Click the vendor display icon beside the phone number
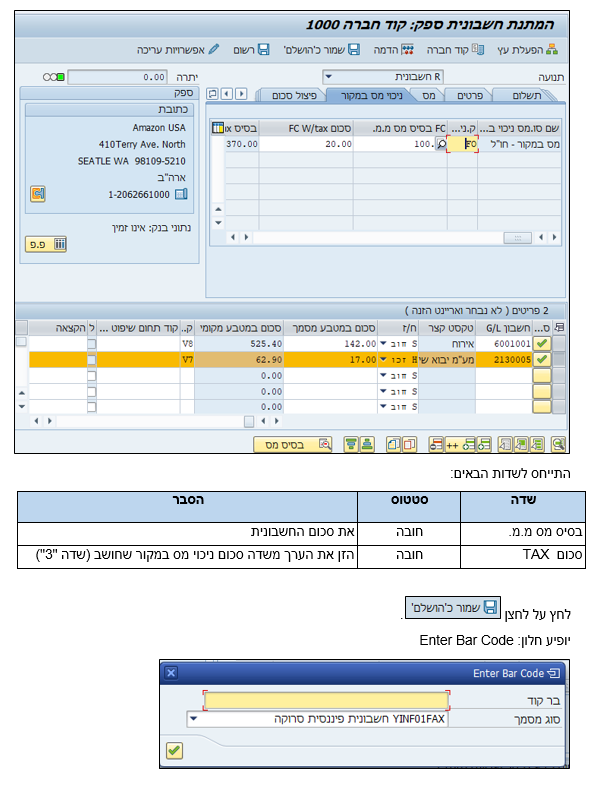This screenshot has width=601, height=788. [x=38, y=193]
